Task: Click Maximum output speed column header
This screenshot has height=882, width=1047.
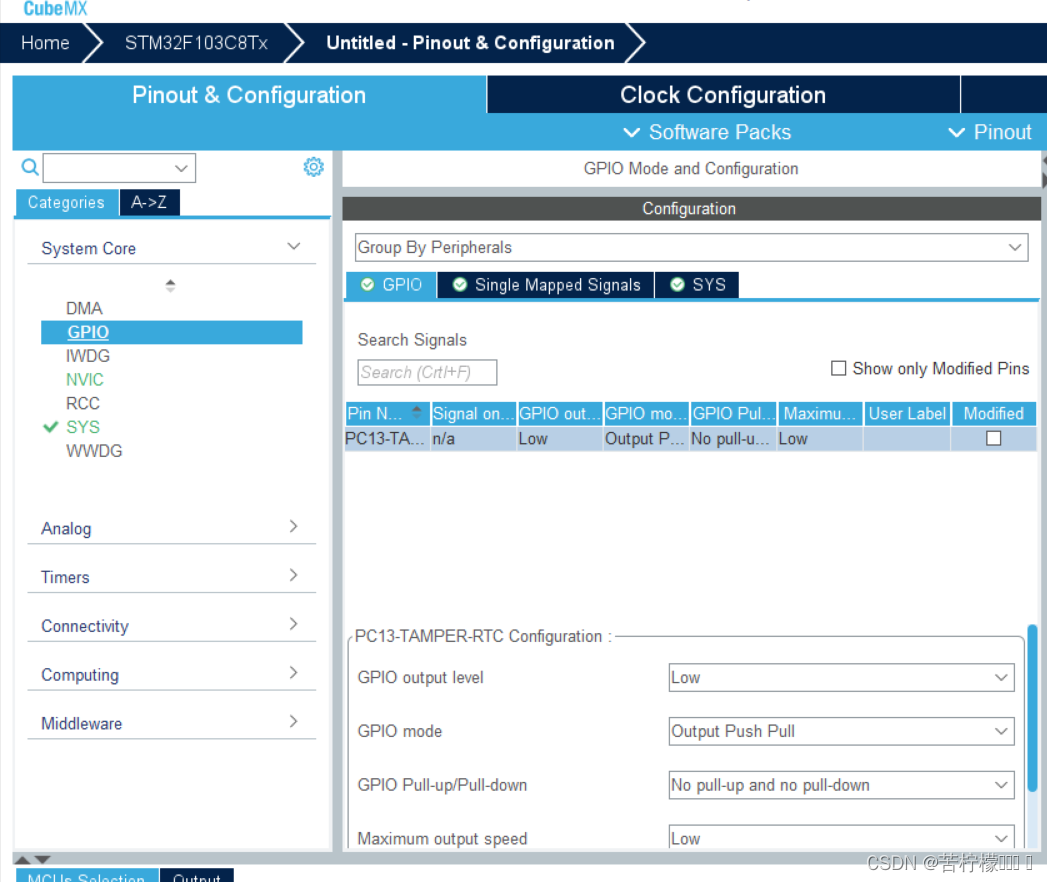Action: (819, 413)
